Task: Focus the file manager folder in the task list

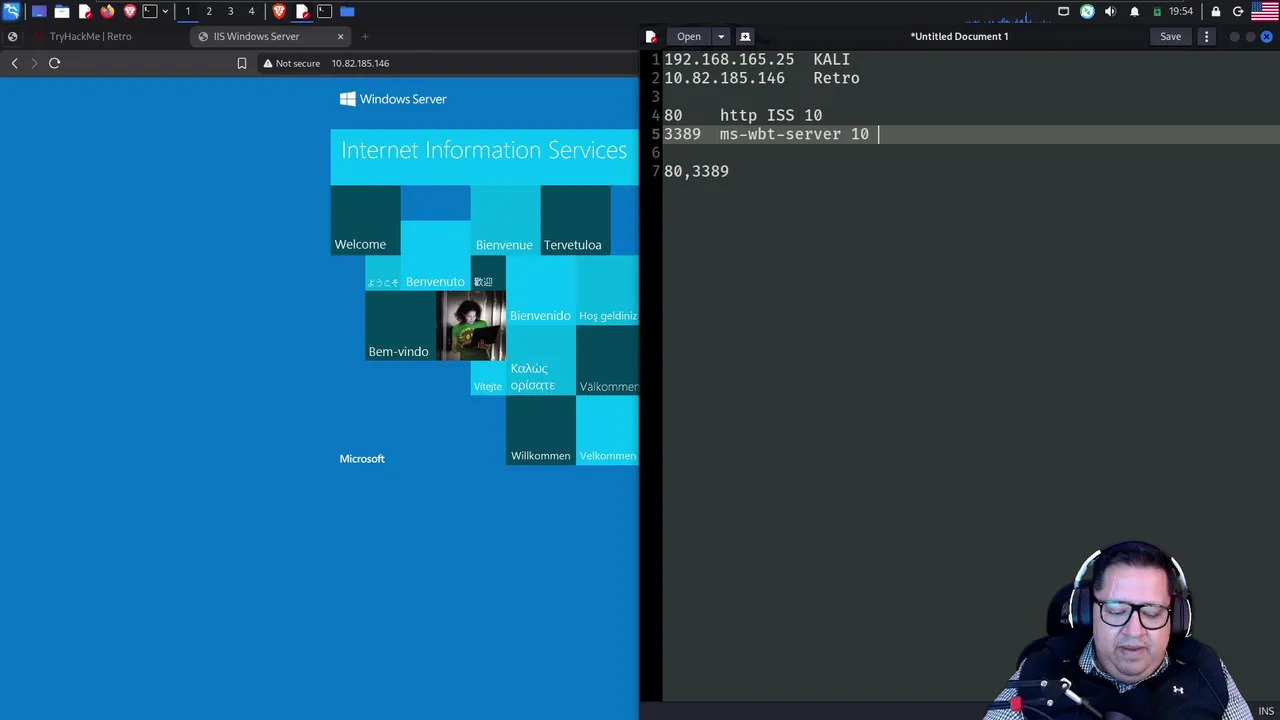Action: [x=347, y=11]
